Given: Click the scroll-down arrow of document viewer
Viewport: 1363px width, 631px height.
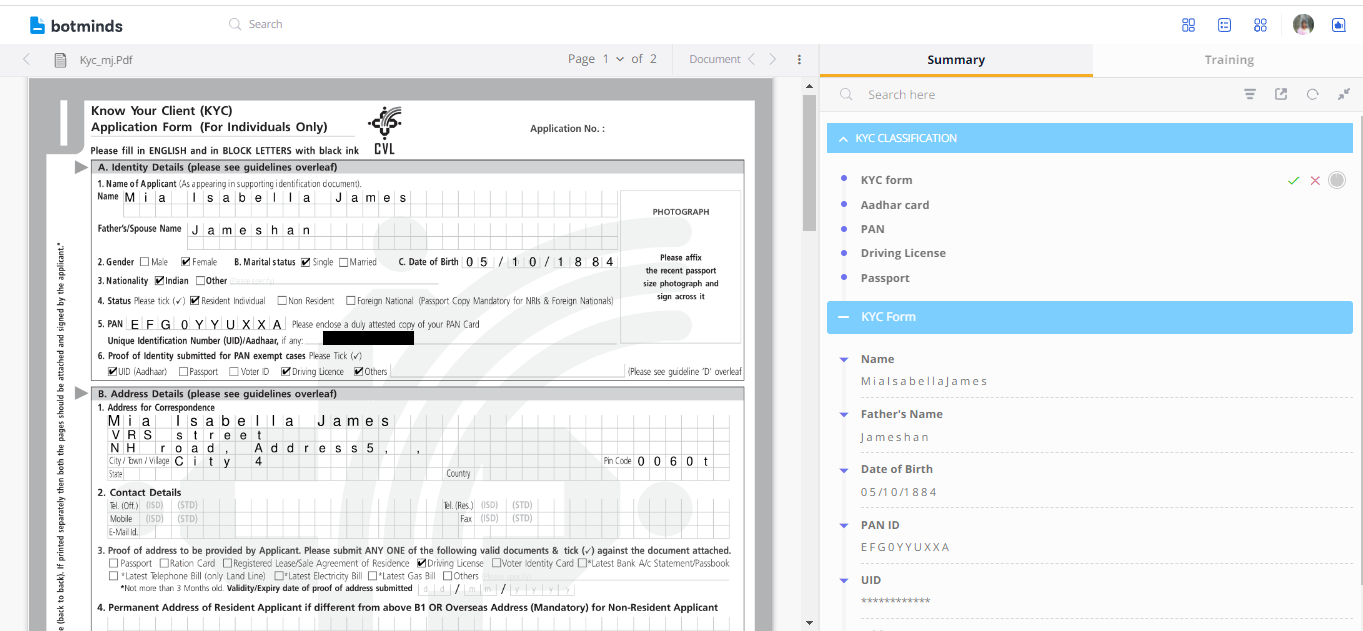Looking at the screenshot, I should click(809, 623).
